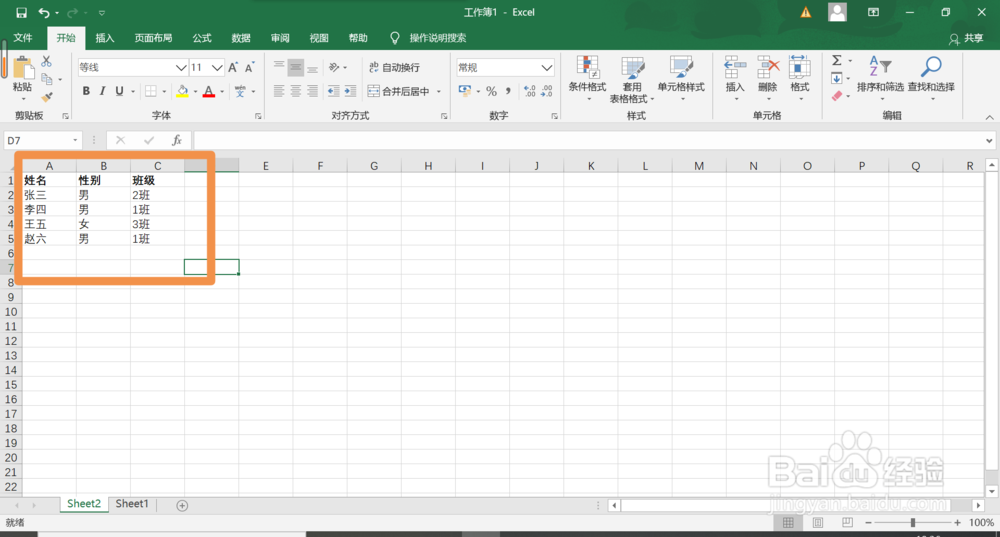Expand the 合并后居中 dropdown arrow

pyautogui.click(x=439, y=91)
